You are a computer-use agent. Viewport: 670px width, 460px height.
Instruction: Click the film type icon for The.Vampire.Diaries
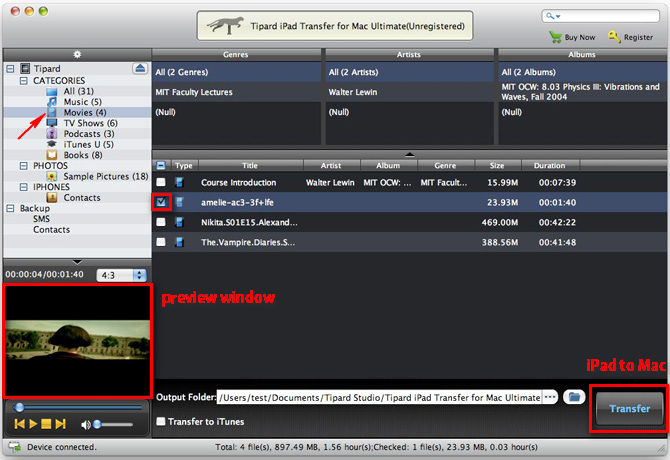179,242
